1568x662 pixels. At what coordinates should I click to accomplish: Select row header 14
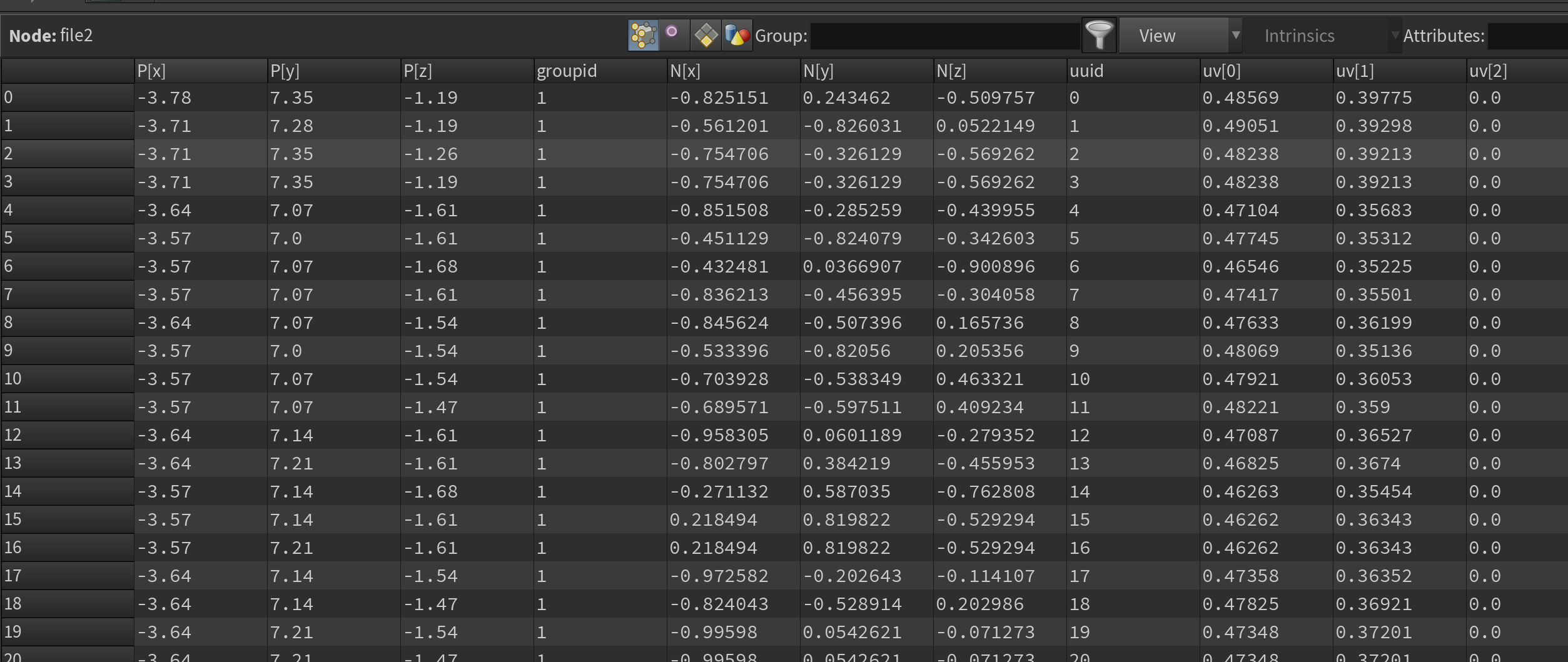tap(68, 491)
